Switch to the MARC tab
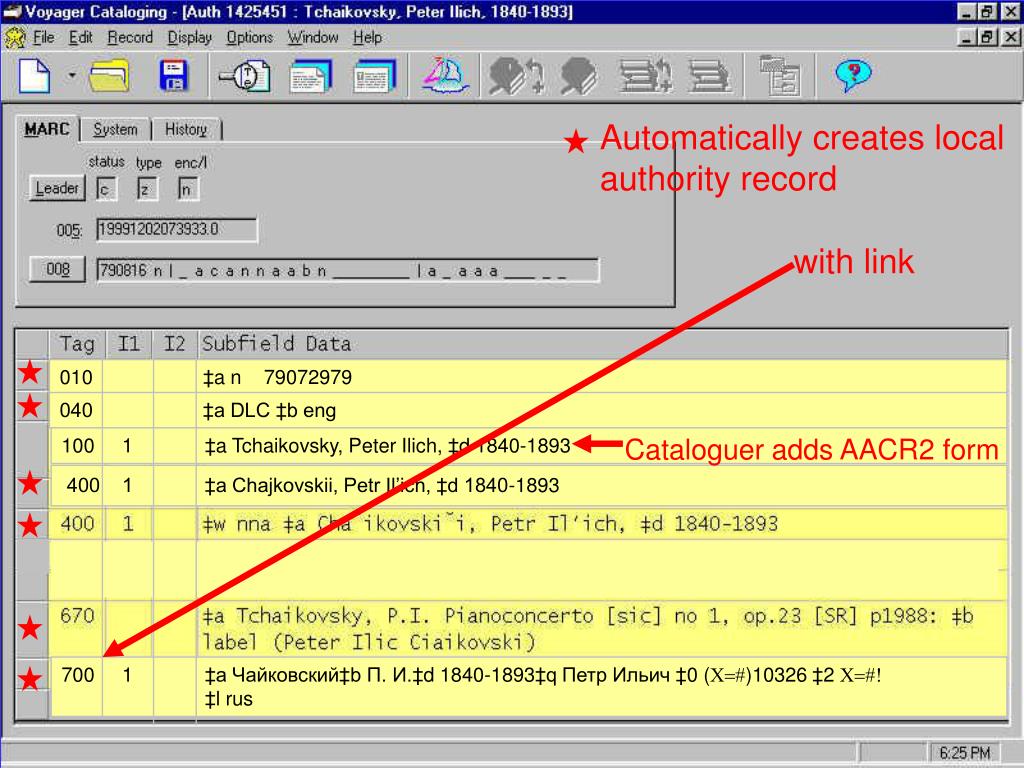The width and height of the screenshot is (1024, 768). (x=46, y=129)
